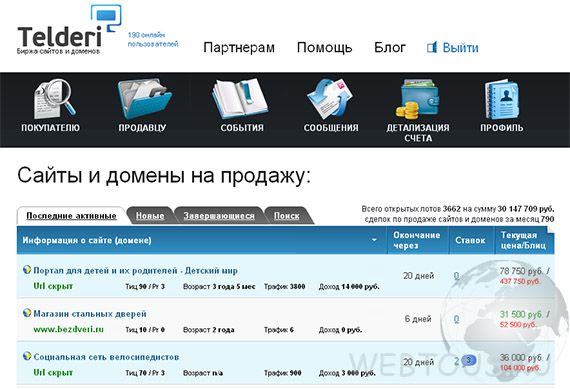
Task: Click bids count 2 for Социальная сеть велосипедистов
Action: (x=457, y=362)
